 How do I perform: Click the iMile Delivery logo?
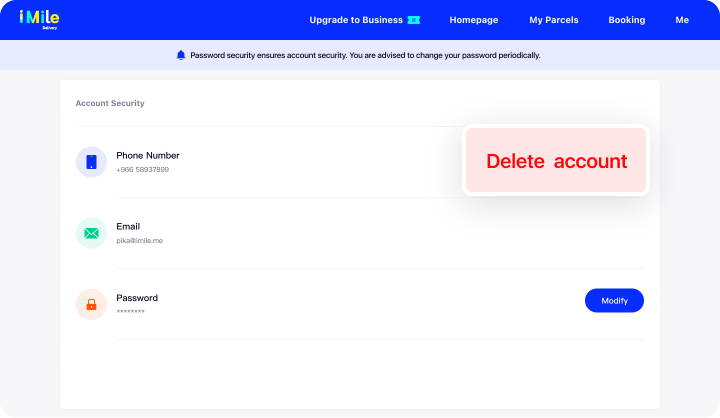coord(39,19)
